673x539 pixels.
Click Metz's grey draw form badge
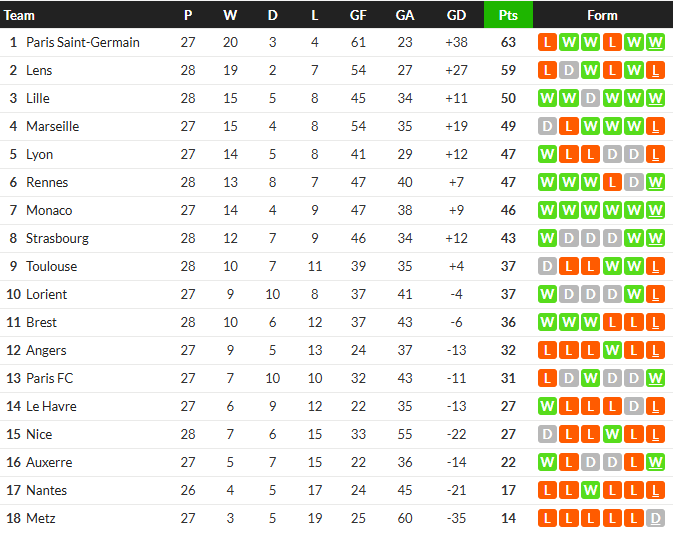point(656,519)
